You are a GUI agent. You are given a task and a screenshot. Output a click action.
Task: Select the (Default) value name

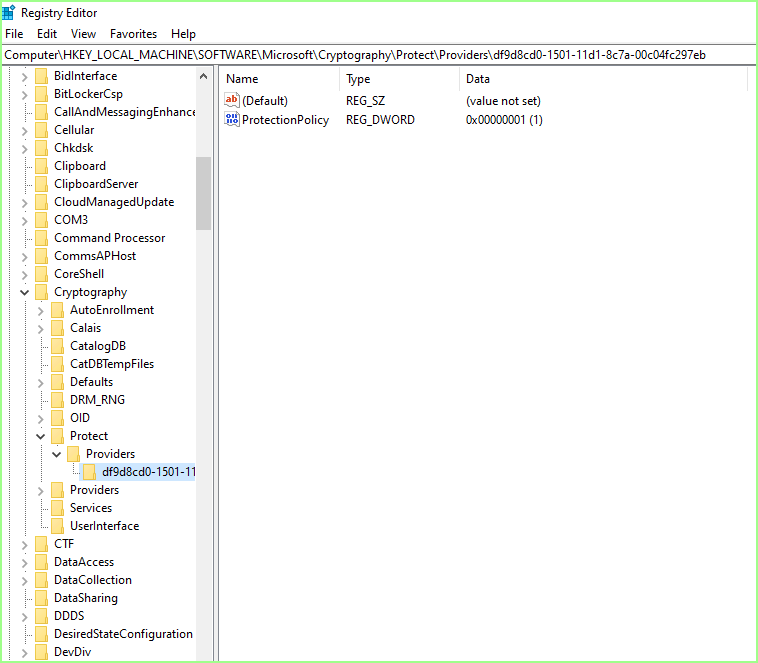pyautogui.click(x=265, y=101)
